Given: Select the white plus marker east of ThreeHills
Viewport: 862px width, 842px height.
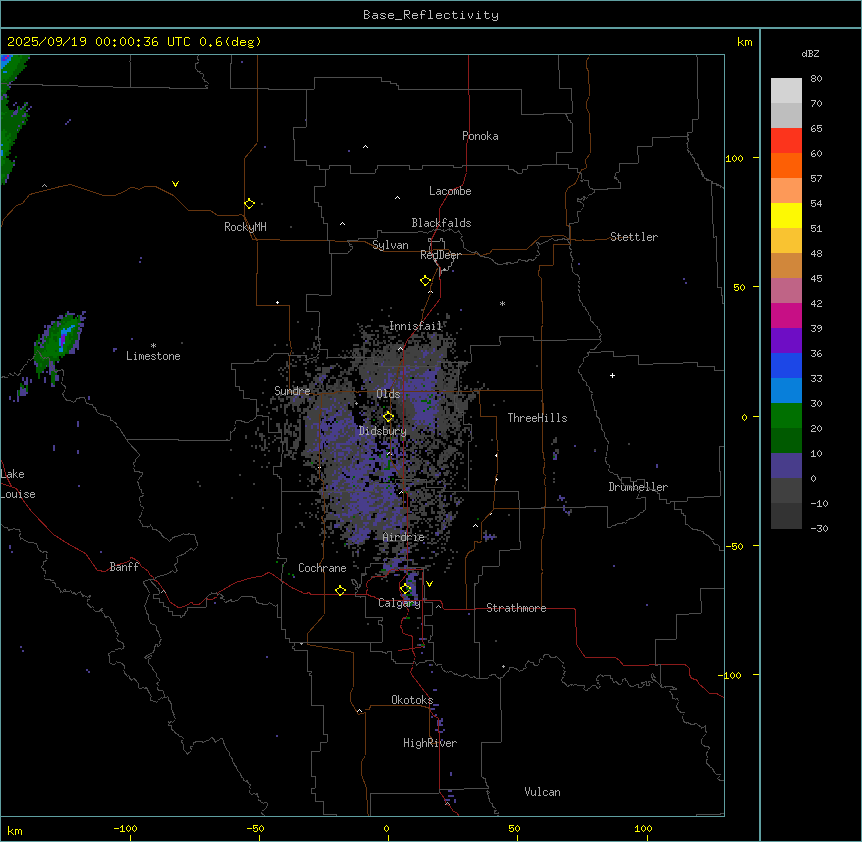Looking at the screenshot, I should coord(612,375).
